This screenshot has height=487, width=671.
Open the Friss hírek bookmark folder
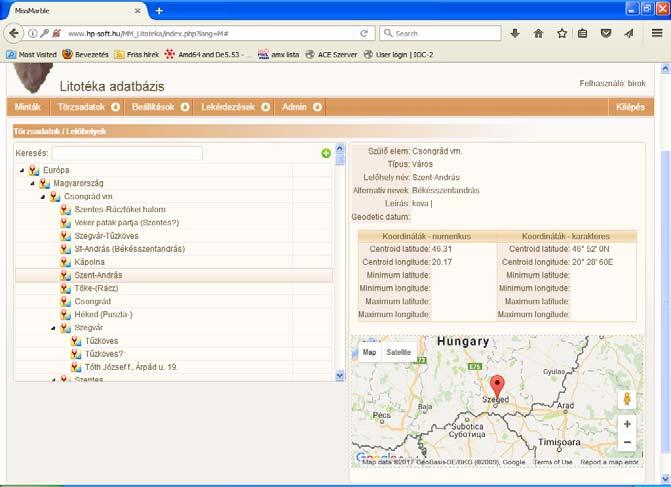[x=137, y=54]
